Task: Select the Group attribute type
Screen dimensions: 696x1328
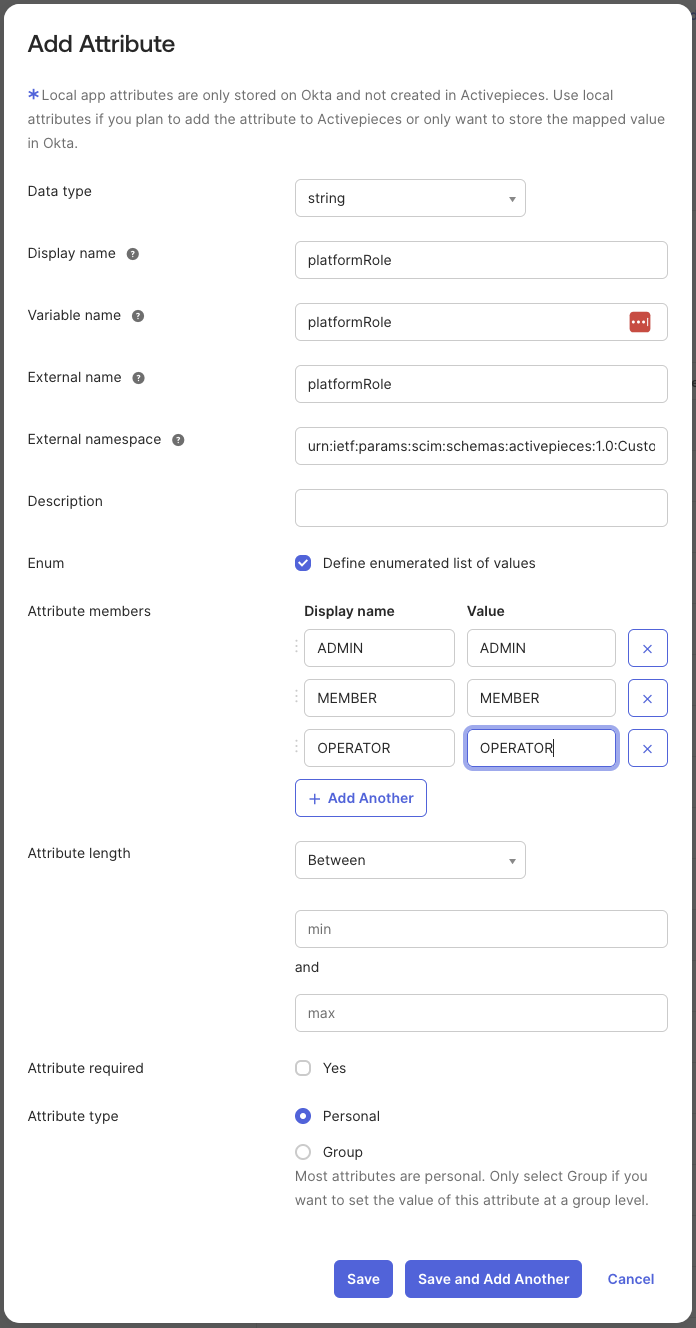Action: tap(303, 1151)
